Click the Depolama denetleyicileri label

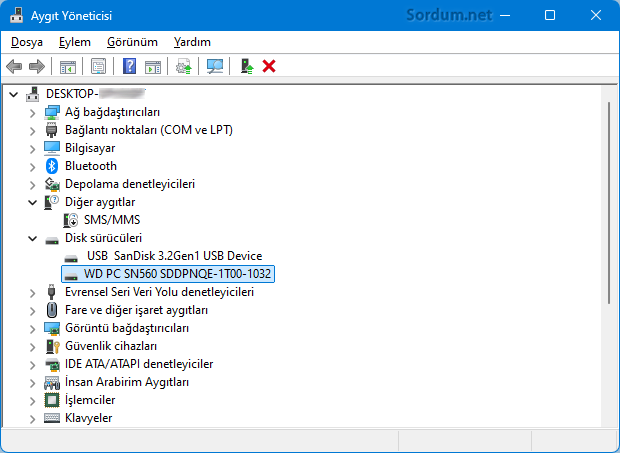click(130, 184)
